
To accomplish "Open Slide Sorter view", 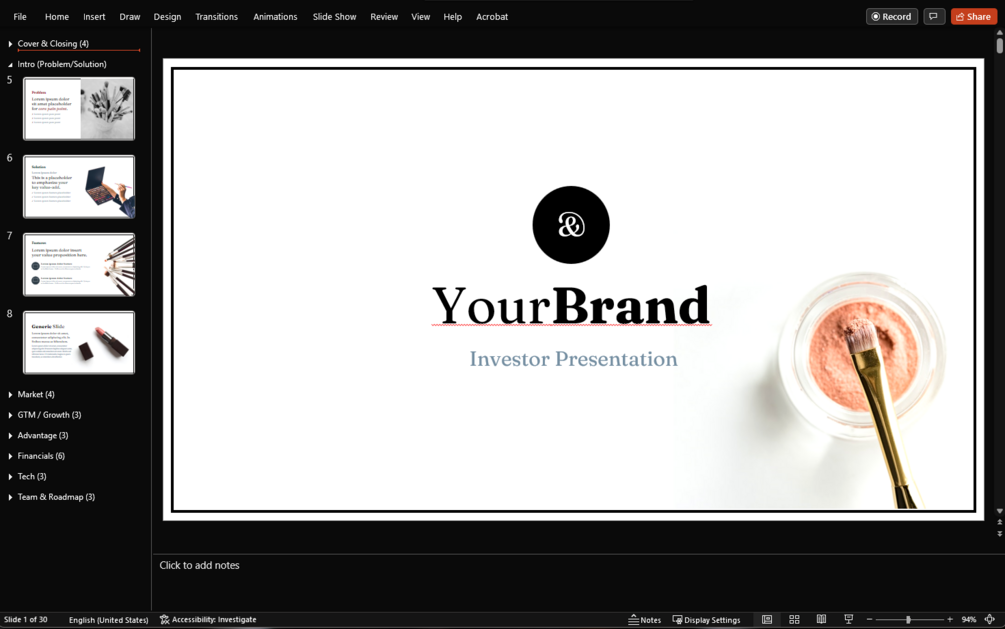I will click(x=794, y=619).
